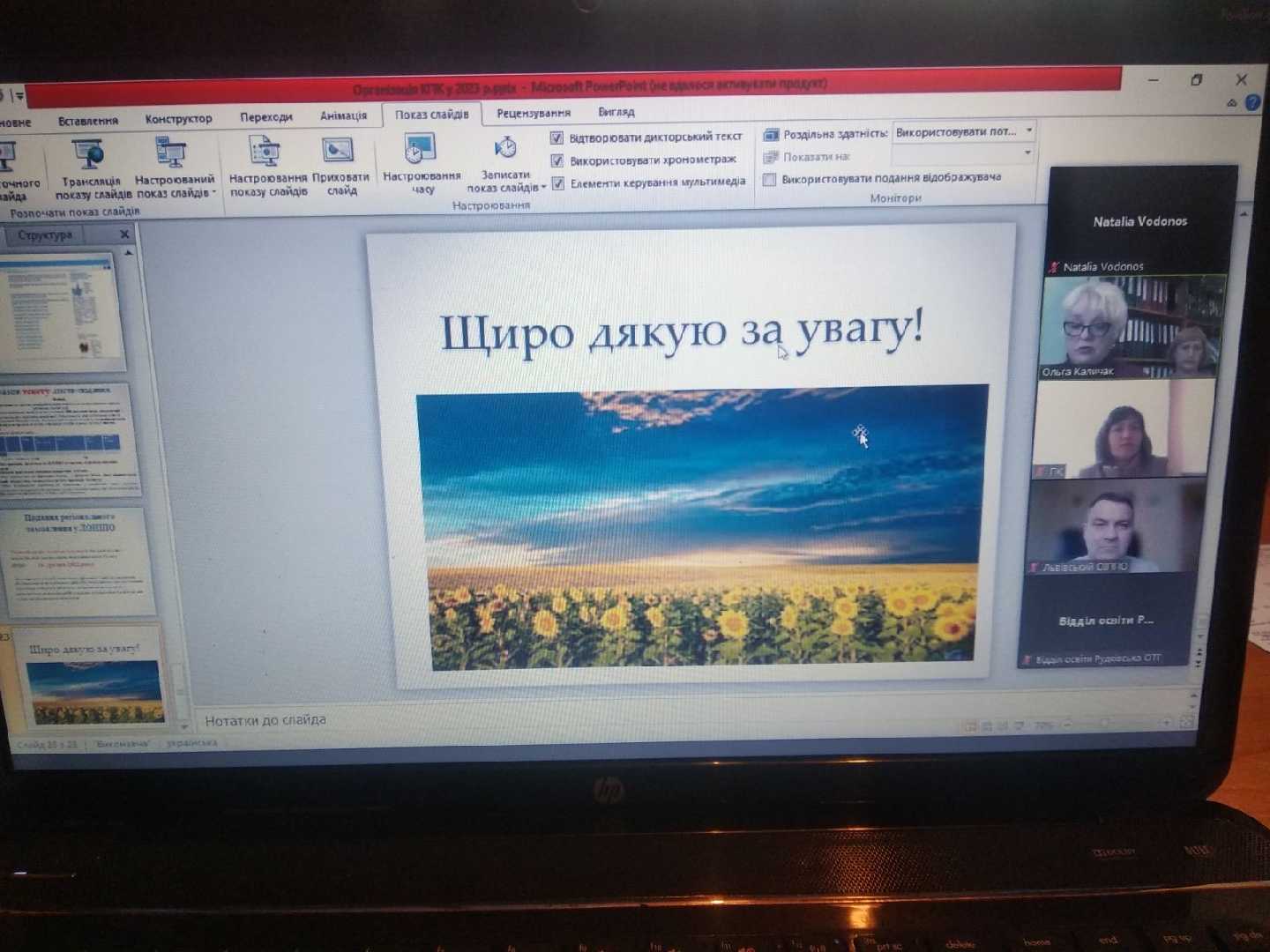Switch to the Анімація tab

click(x=343, y=116)
